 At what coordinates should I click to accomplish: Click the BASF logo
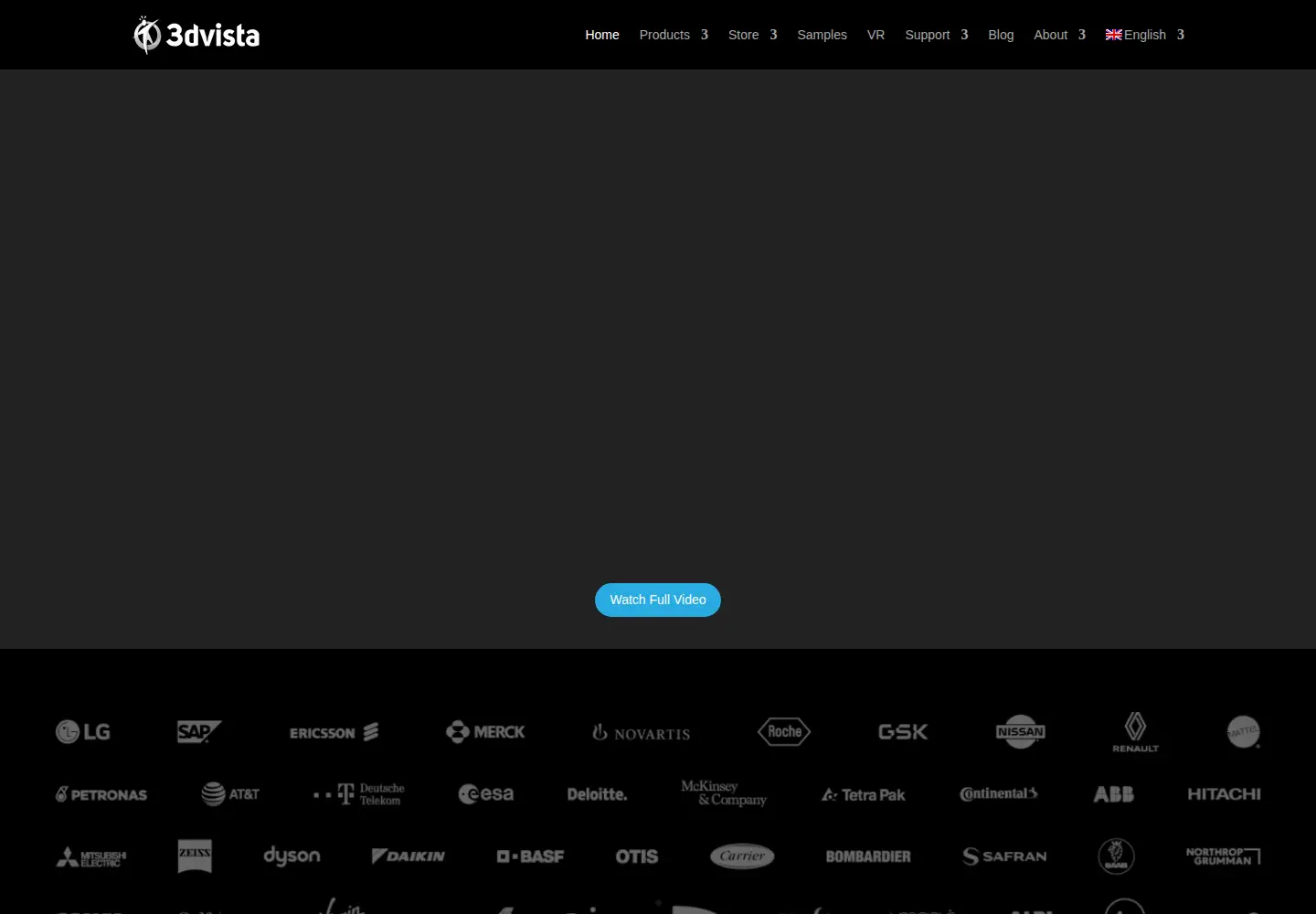coord(530,856)
